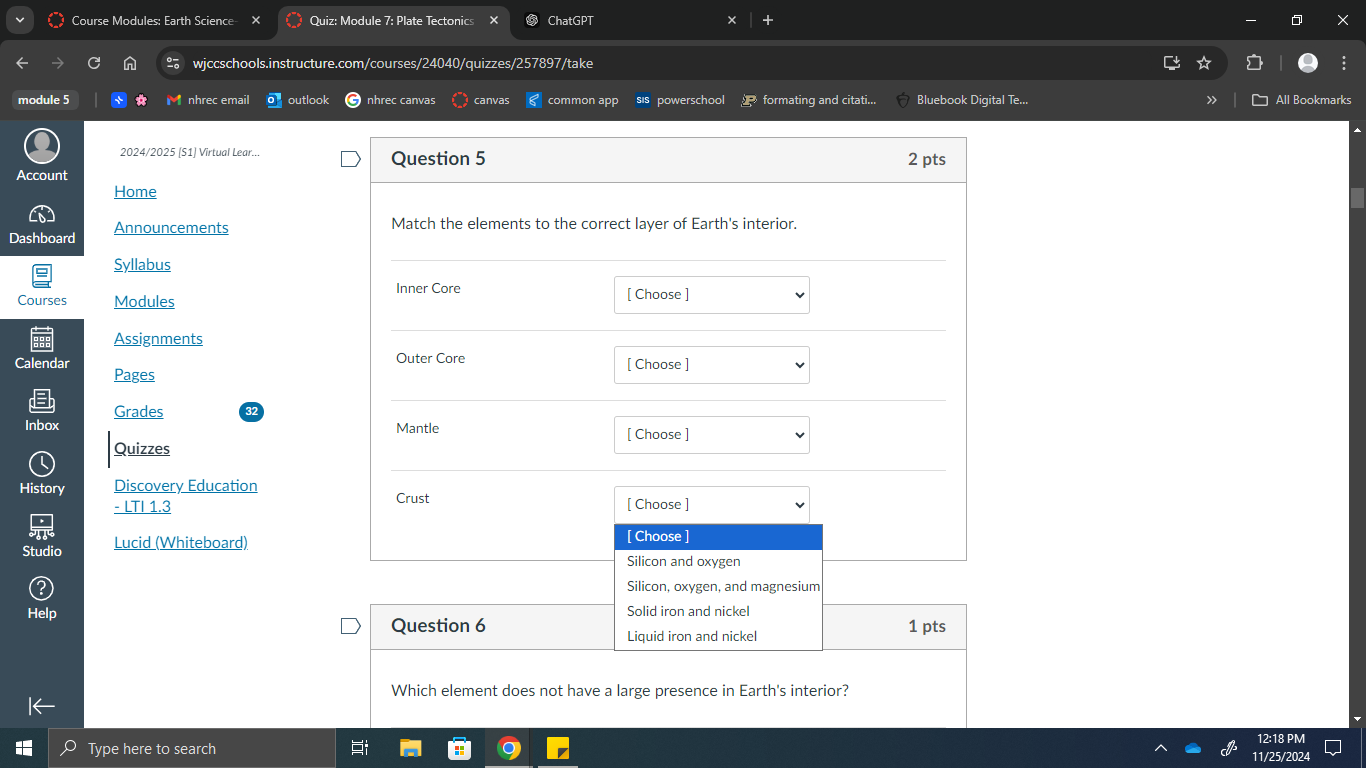The height and width of the screenshot is (768, 1366).
Task: Show hidden system tray icons
Action: 1161,748
